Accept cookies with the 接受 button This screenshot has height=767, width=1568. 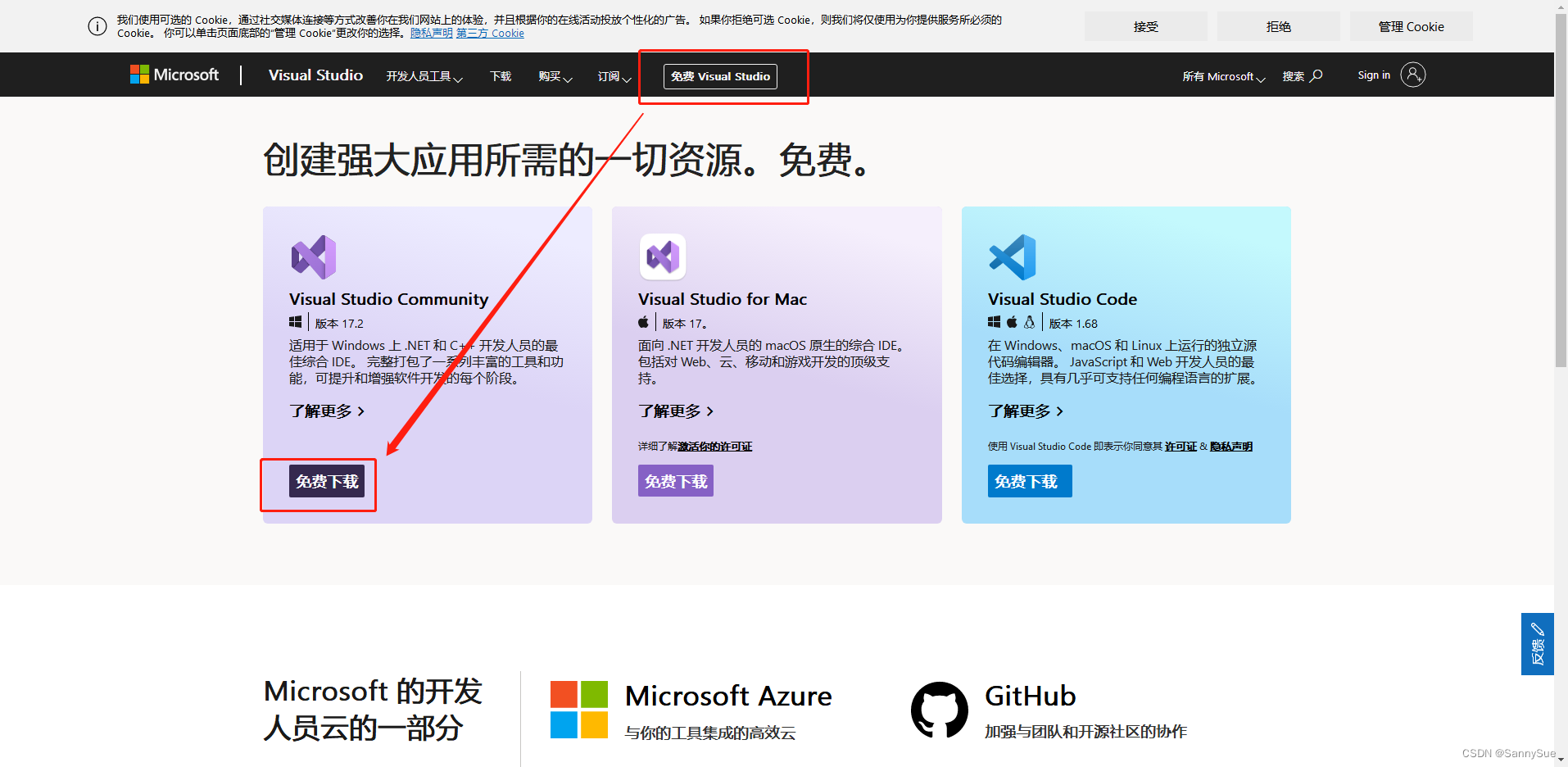tap(1146, 26)
